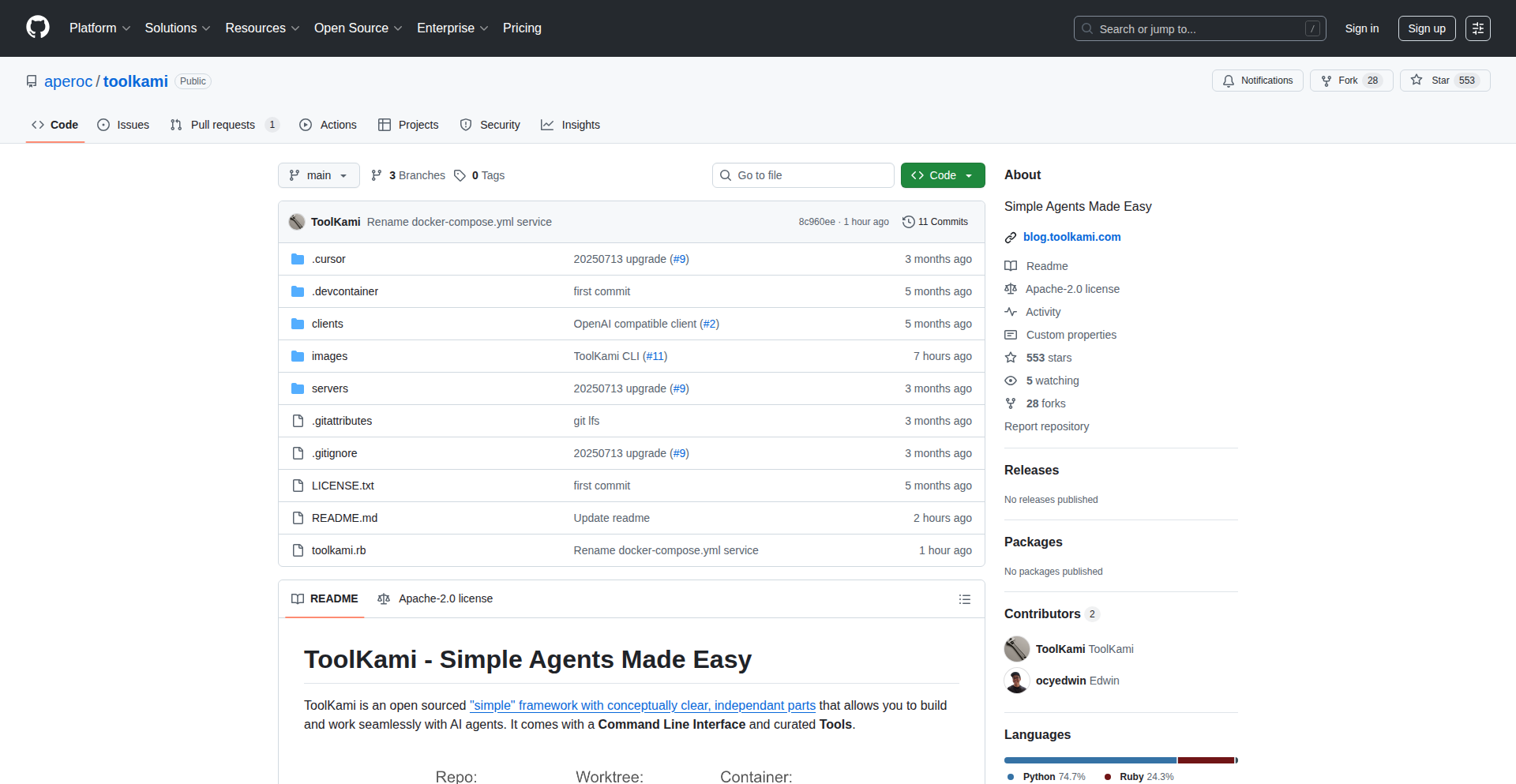The width and height of the screenshot is (1516, 784).
Task: Open the servers folder icon
Action: click(298, 388)
